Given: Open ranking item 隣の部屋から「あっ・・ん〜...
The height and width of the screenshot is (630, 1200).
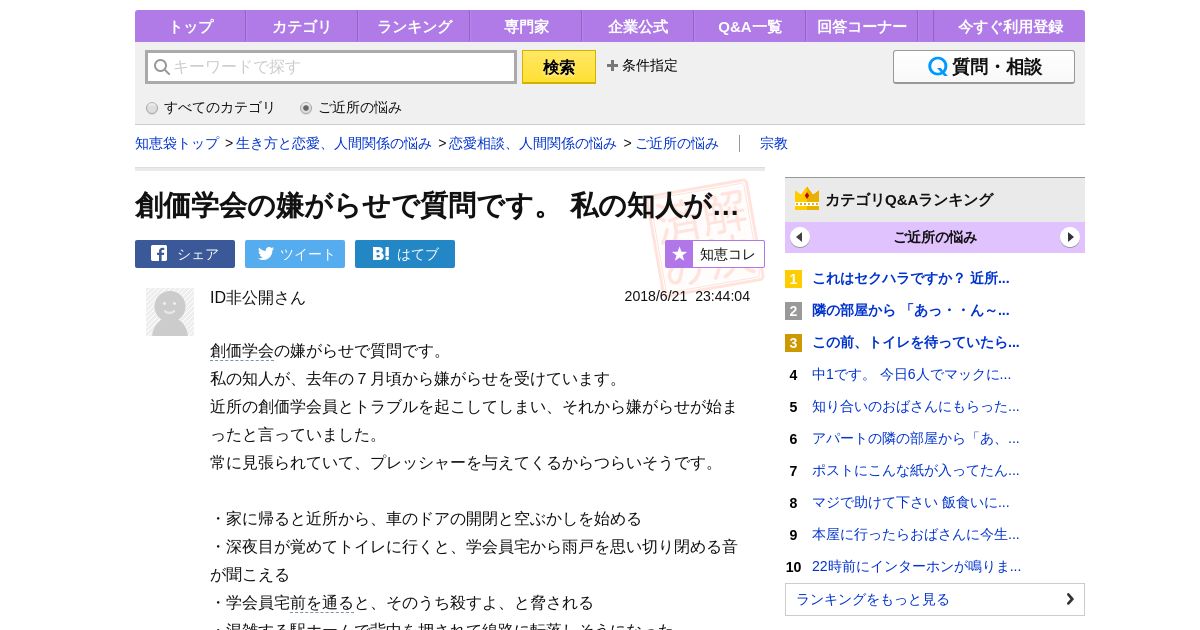Looking at the screenshot, I should (x=911, y=311).
